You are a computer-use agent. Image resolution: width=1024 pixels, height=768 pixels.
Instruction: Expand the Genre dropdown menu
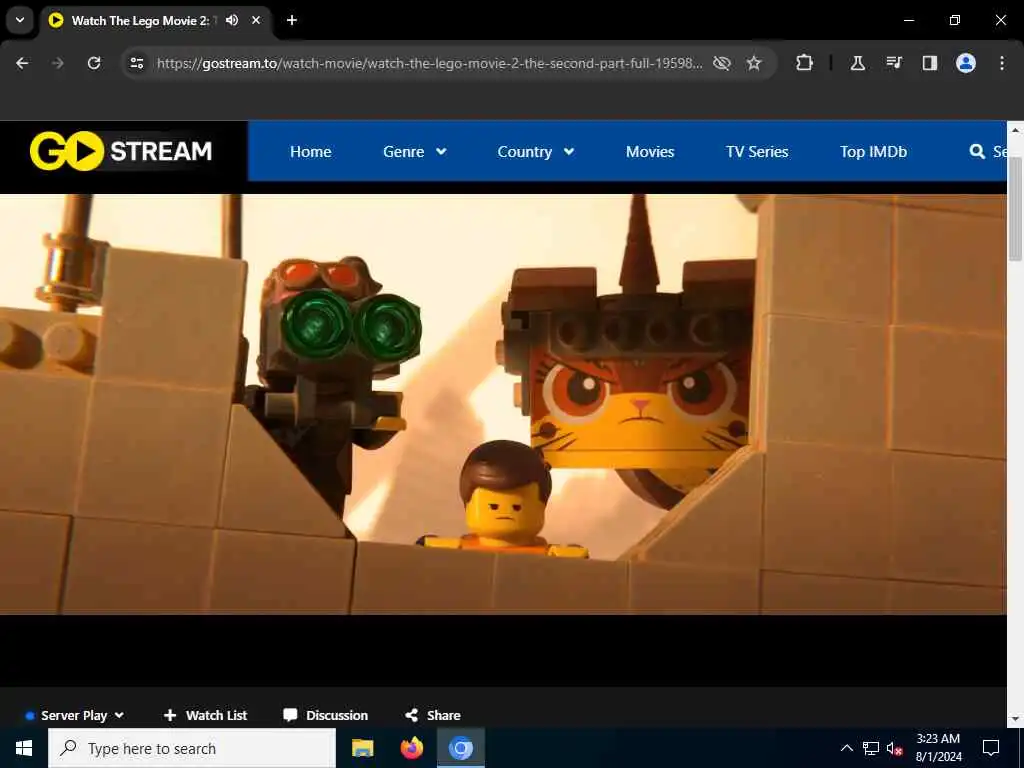(x=415, y=152)
